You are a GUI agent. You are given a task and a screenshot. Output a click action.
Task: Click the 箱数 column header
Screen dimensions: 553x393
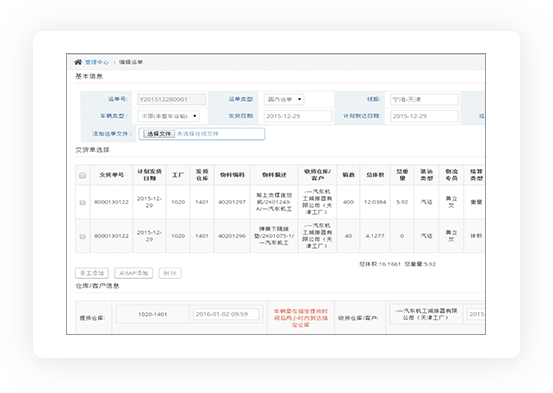click(x=348, y=175)
